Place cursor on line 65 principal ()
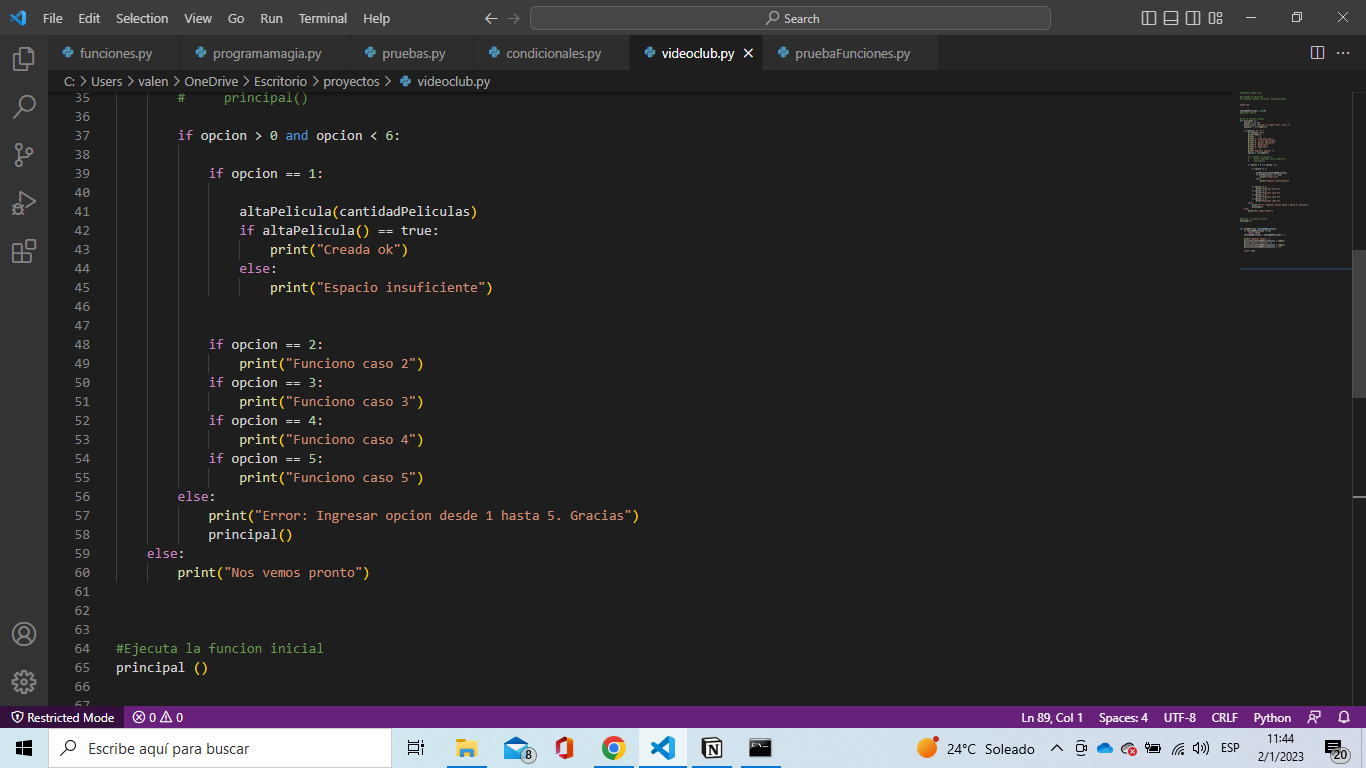1366x768 pixels. [161, 667]
